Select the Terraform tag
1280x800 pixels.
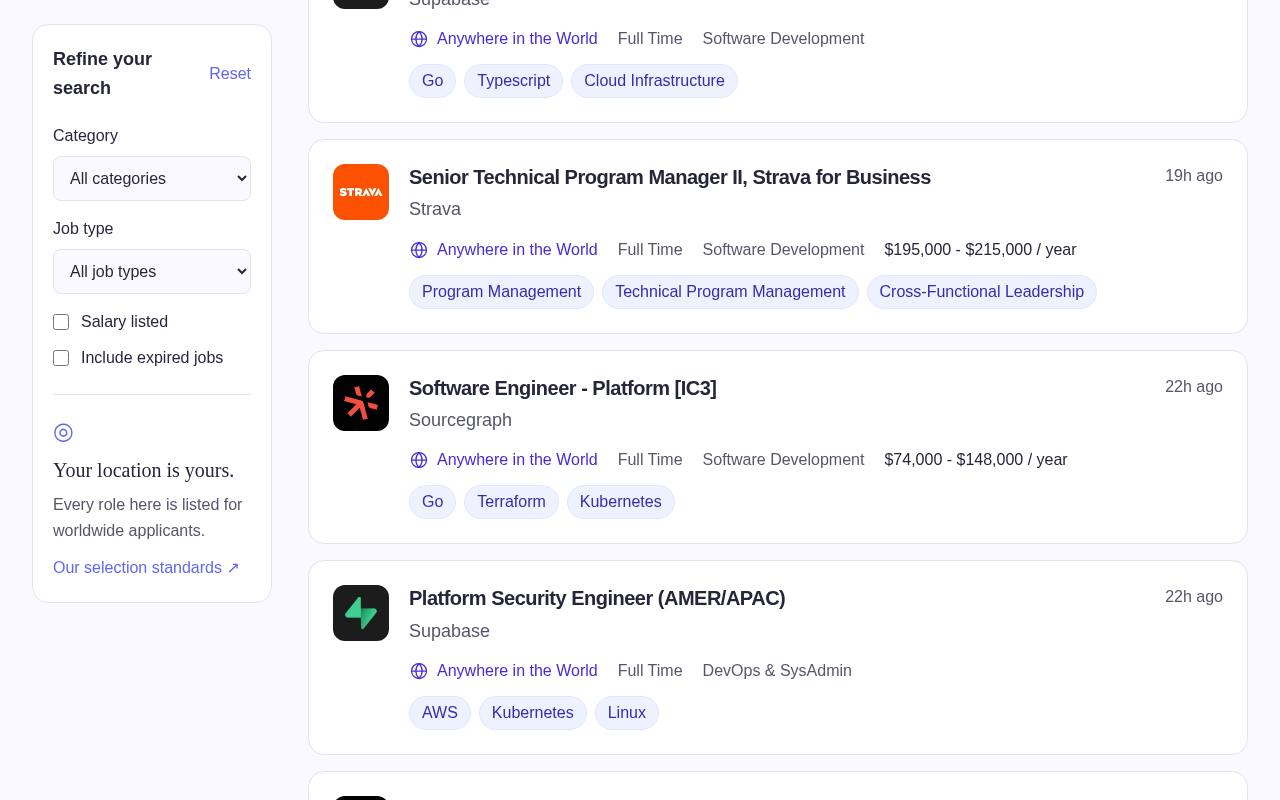click(511, 502)
